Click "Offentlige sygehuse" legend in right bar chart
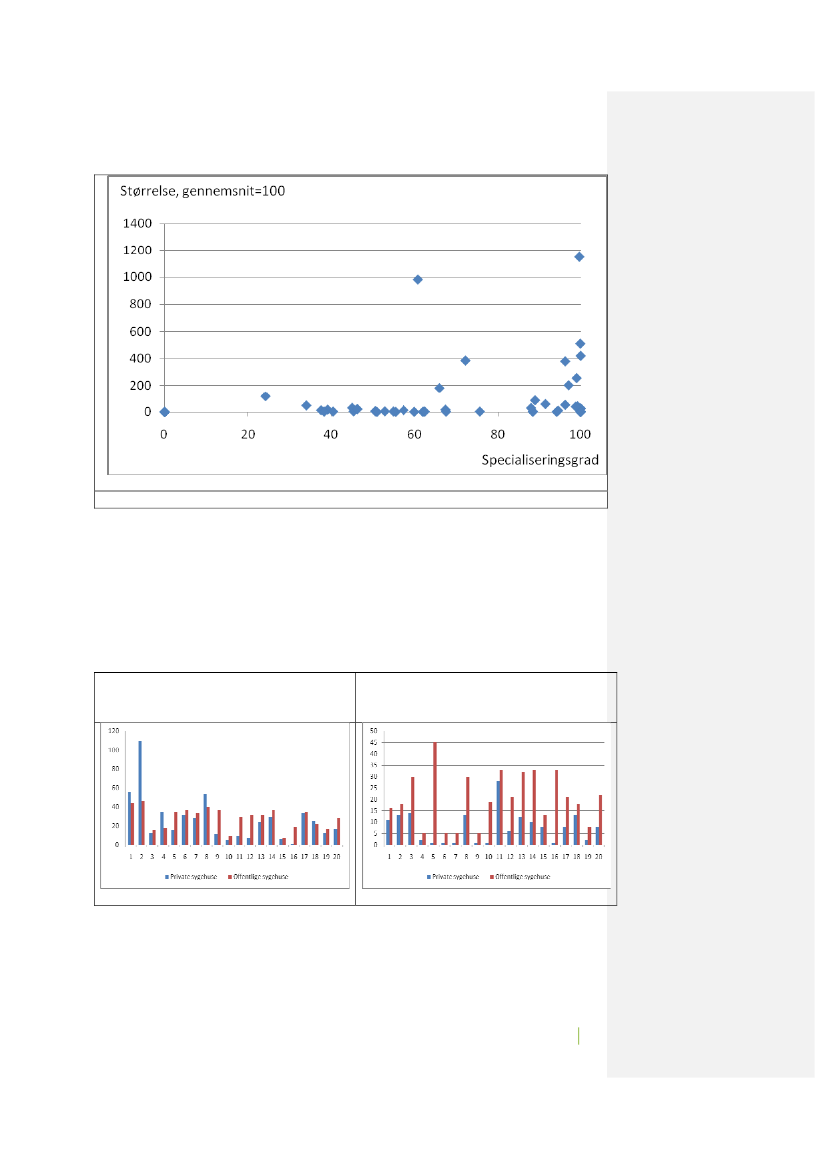826x1169 pixels. (522, 877)
